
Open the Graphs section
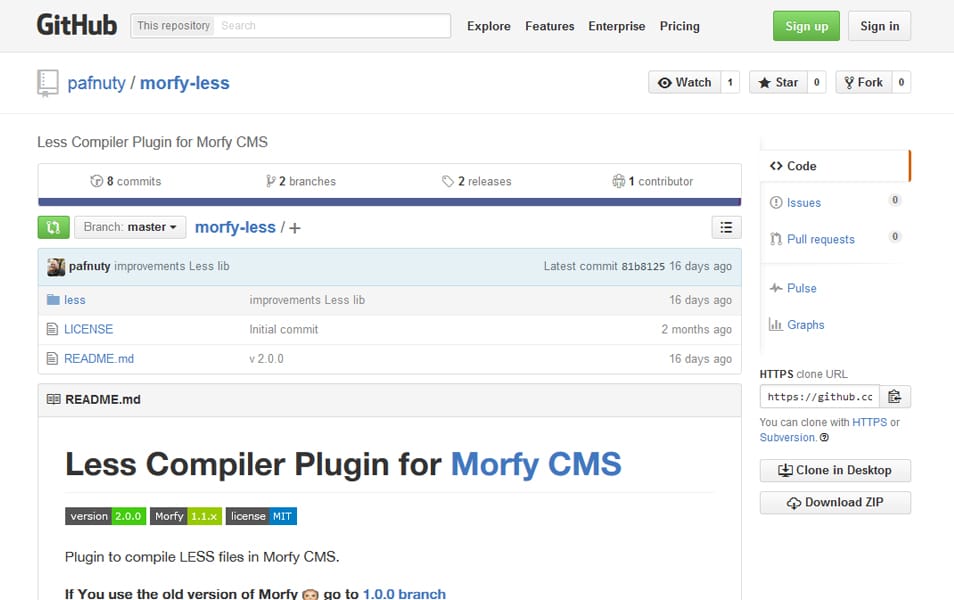[x=805, y=324]
